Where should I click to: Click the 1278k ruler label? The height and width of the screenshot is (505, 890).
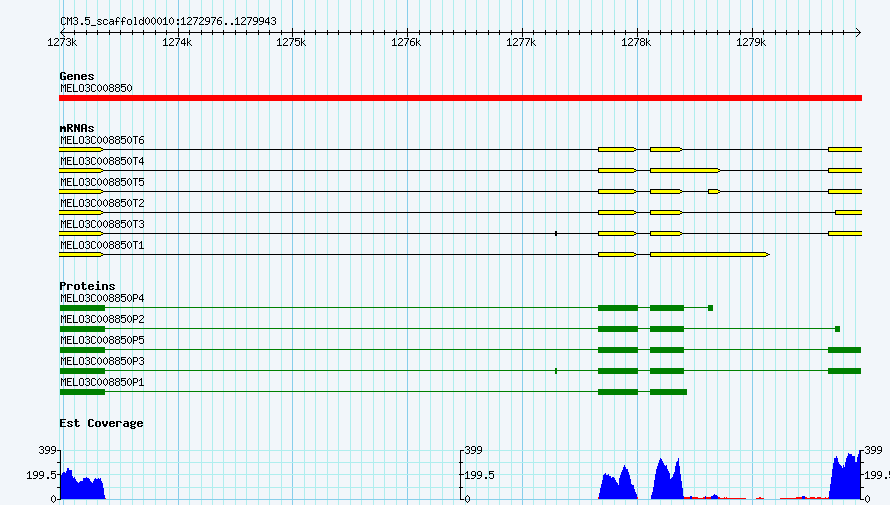pos(636,43)
